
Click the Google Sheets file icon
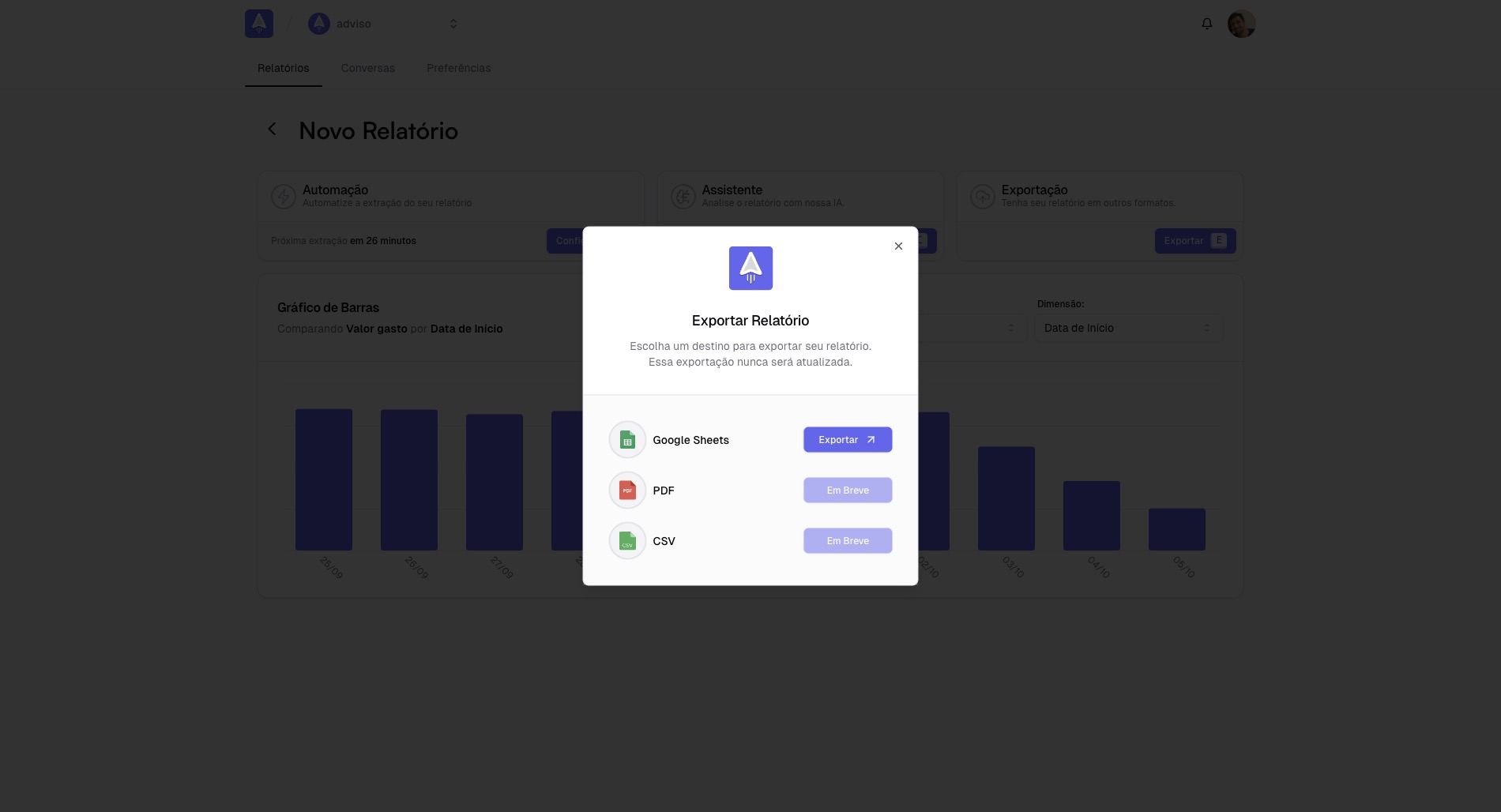coord(627,440)
